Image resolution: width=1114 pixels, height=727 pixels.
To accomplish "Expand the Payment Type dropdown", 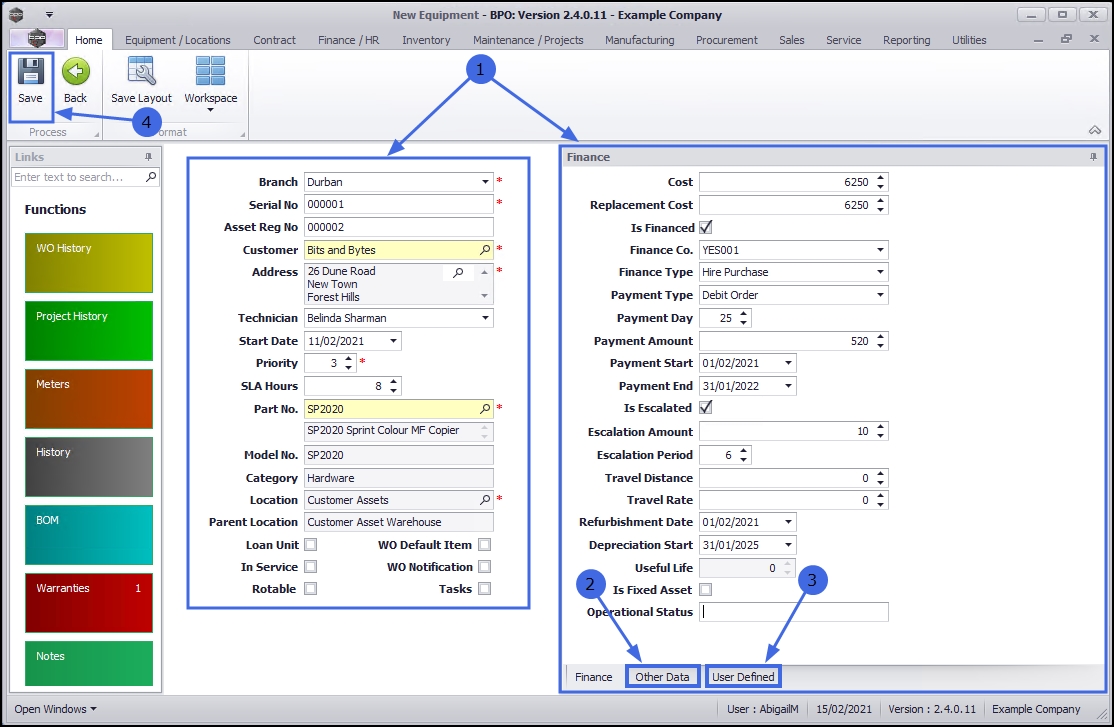I will pos(880,294).
